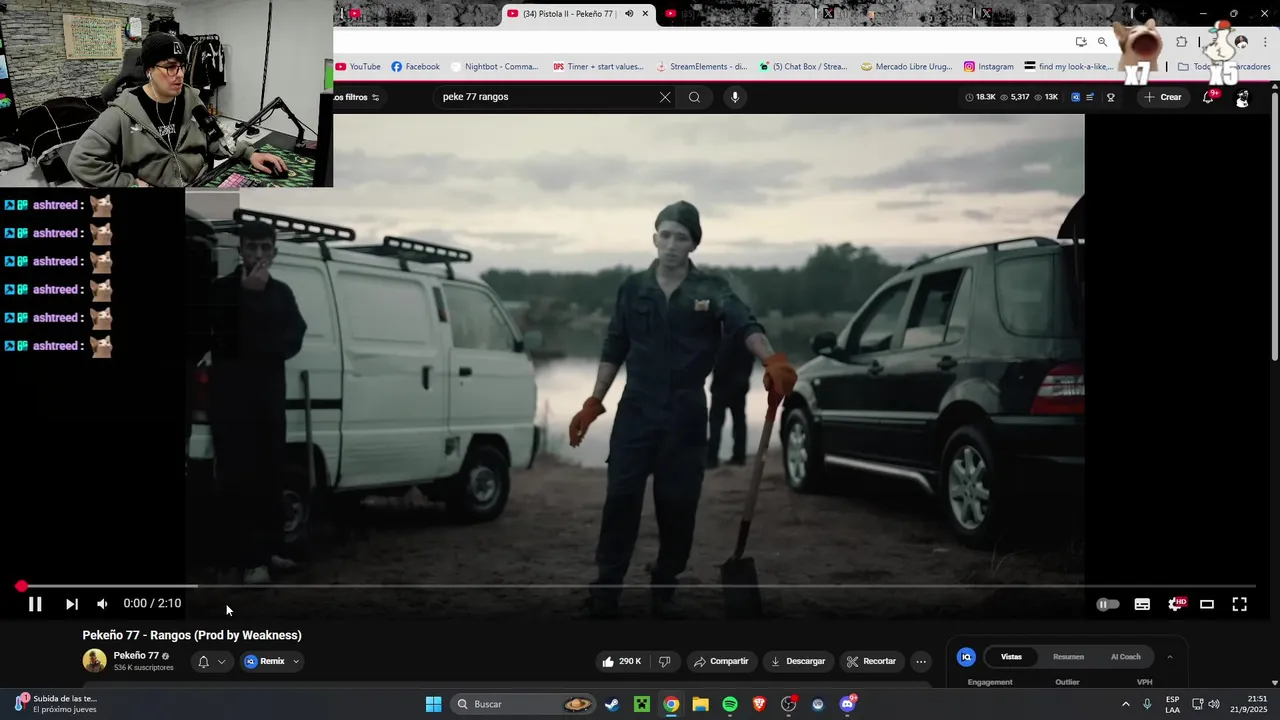The image size is (1280, 720).
Task: Dislike the Rangos video
Action: [664, 661]
